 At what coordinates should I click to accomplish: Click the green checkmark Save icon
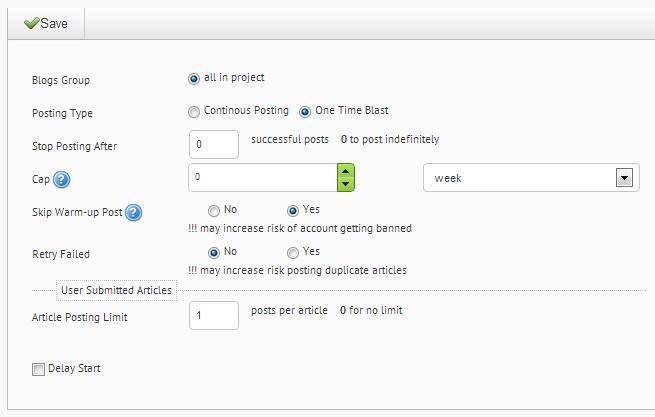[32, 23]
